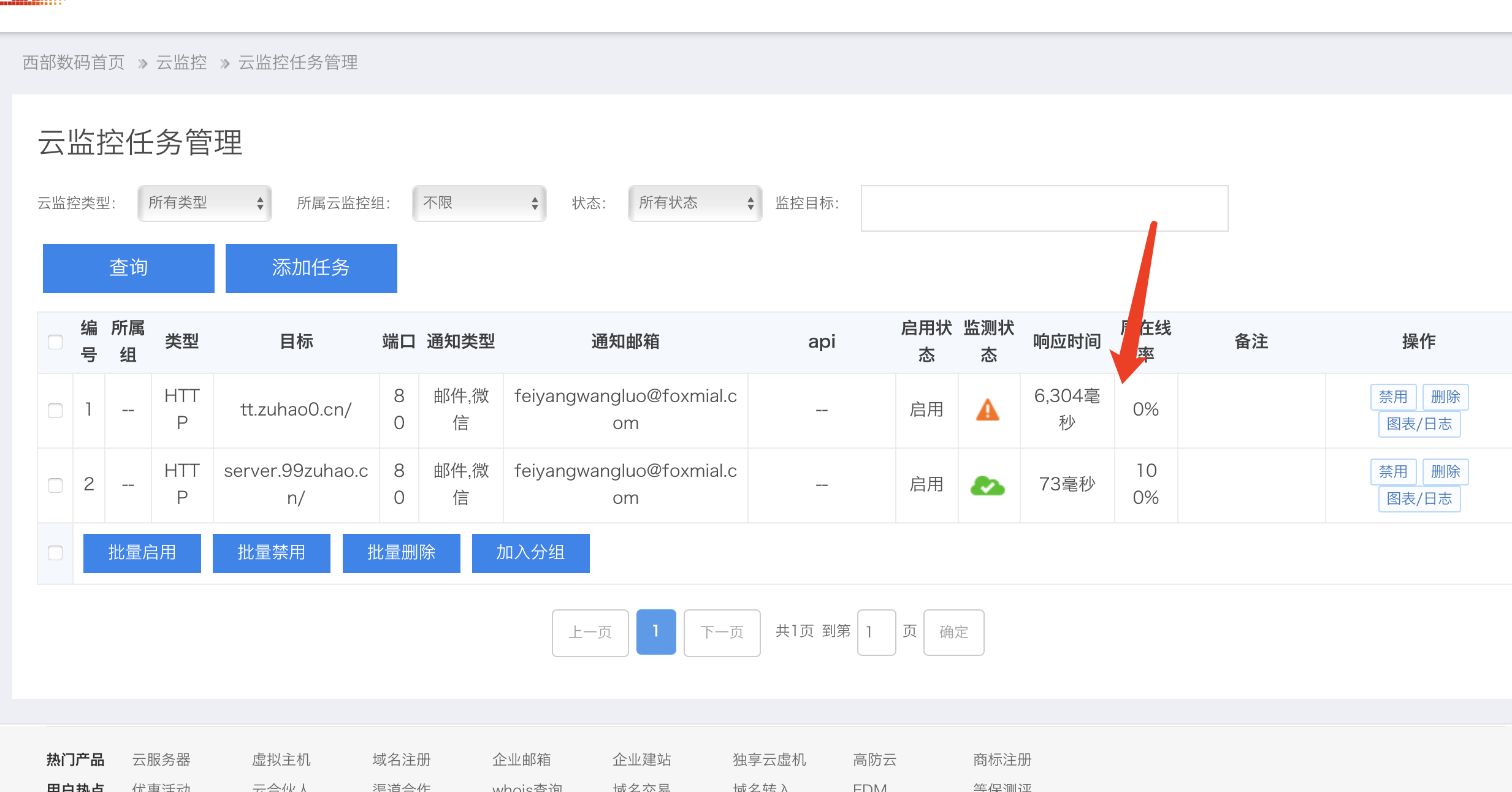The image size is (1512, 792).
Task: Check the checkbox for task row 2
Action: tap(55, 485)
